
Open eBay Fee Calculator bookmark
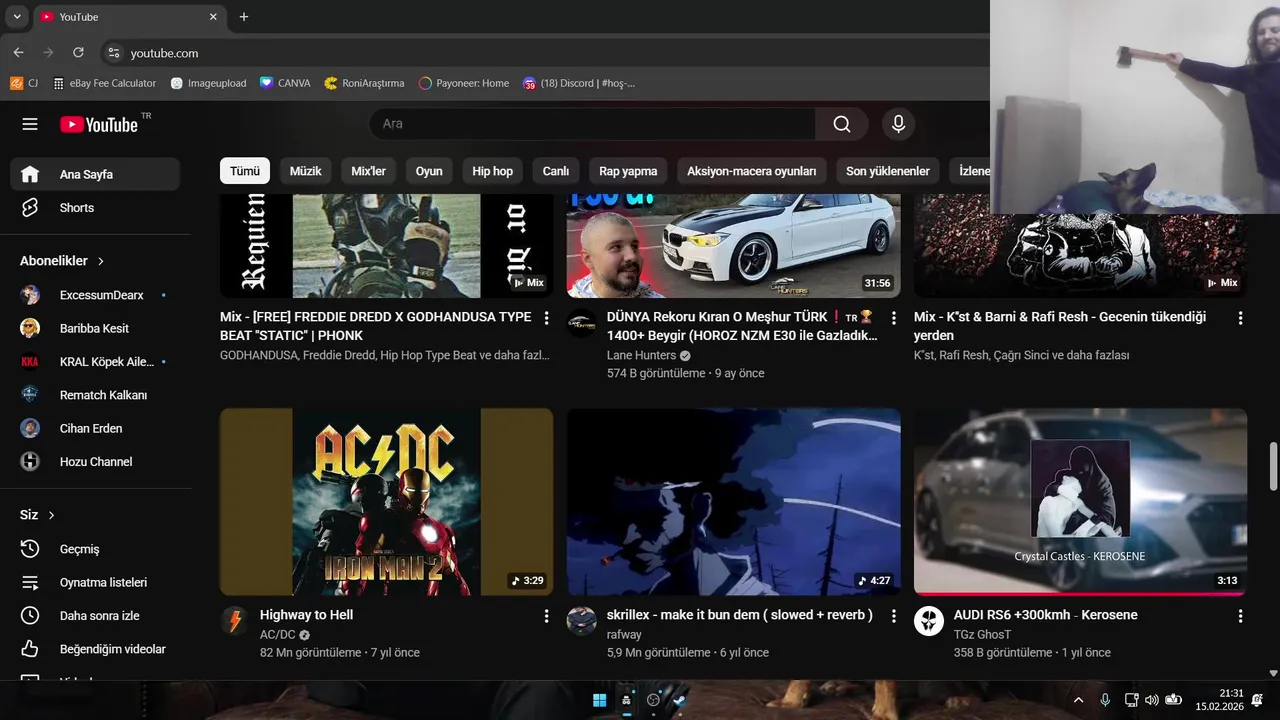[x=105, y=83]
